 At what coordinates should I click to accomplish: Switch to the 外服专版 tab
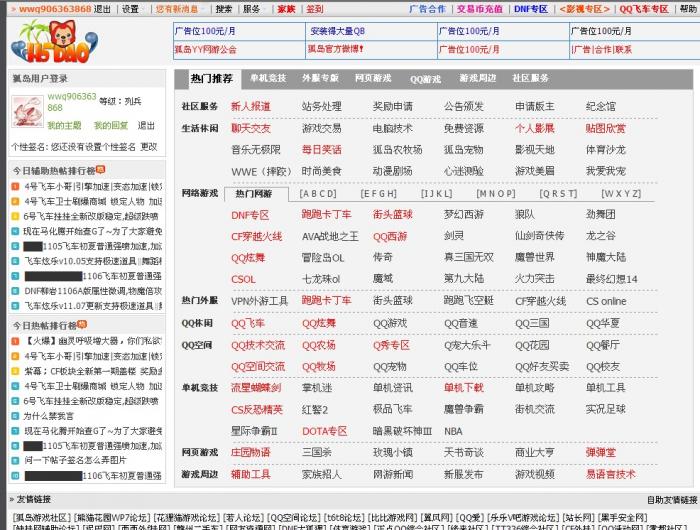pyautogui.click(x=320, y=78)
